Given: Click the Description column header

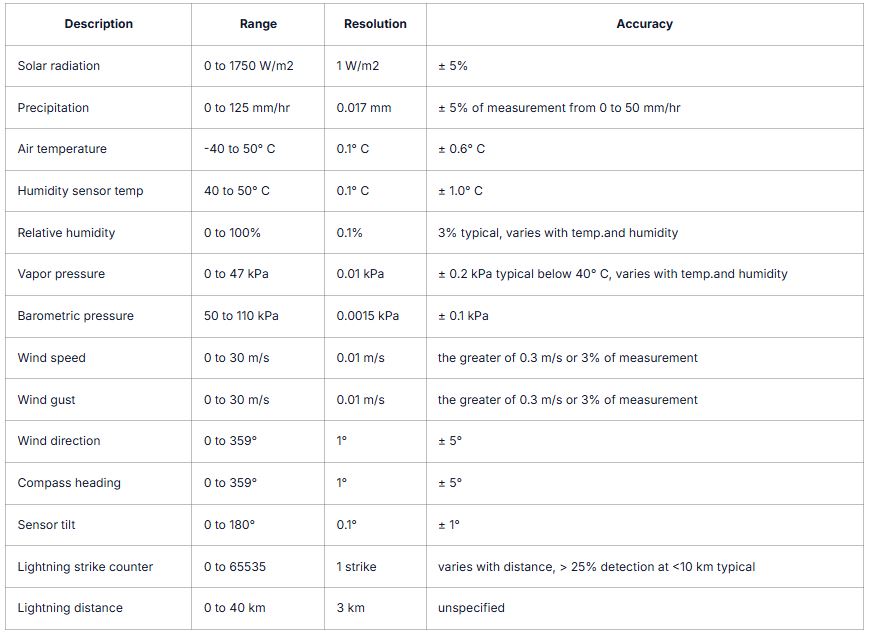Looking at the screenshot, I should click(98, 24).
